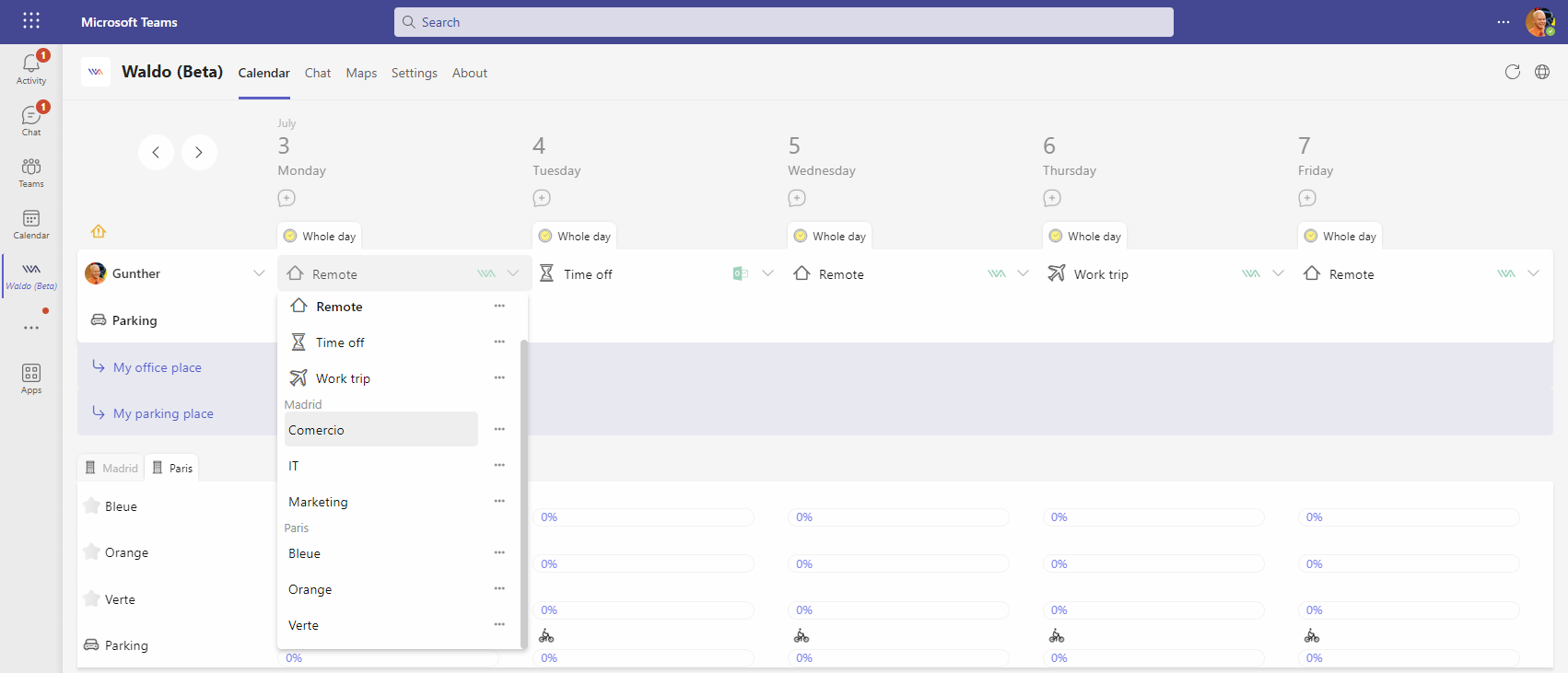Open Calendar icon in left sidebar
This screenshot has height=673, width=1568.
[31, 224]
